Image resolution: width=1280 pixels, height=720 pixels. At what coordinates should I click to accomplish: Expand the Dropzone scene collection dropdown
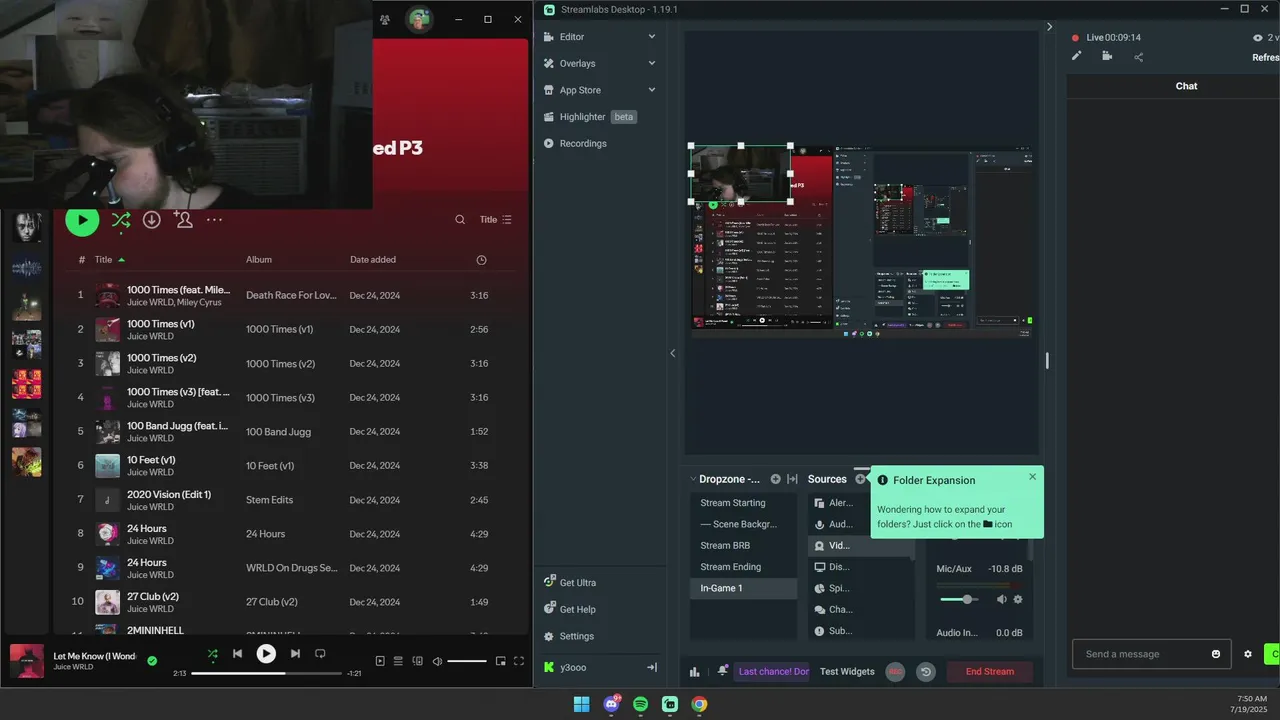click(725, 479)
